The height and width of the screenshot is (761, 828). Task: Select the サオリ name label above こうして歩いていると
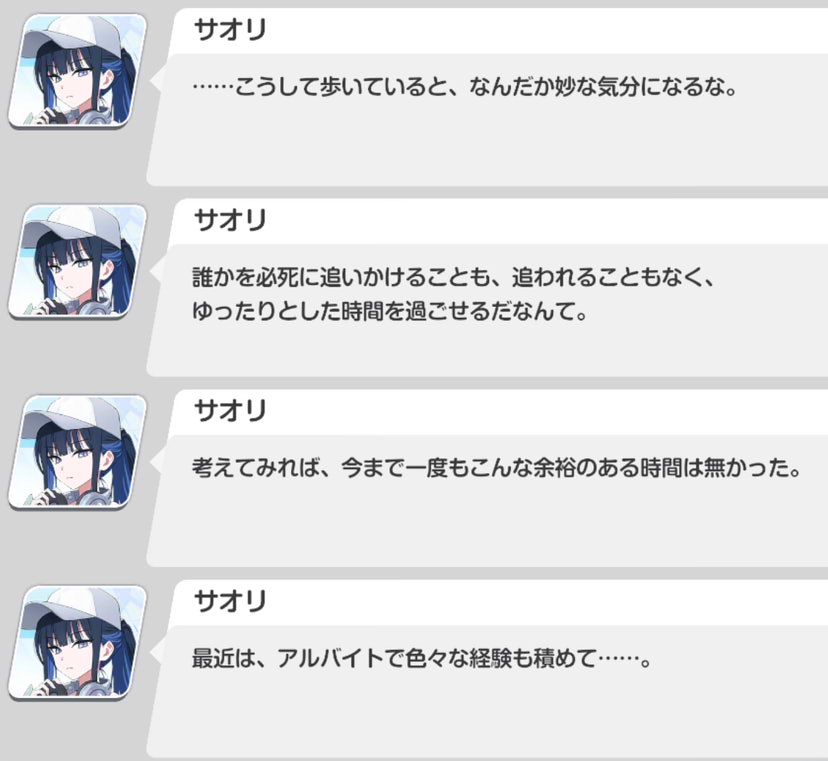click(230, 30)
